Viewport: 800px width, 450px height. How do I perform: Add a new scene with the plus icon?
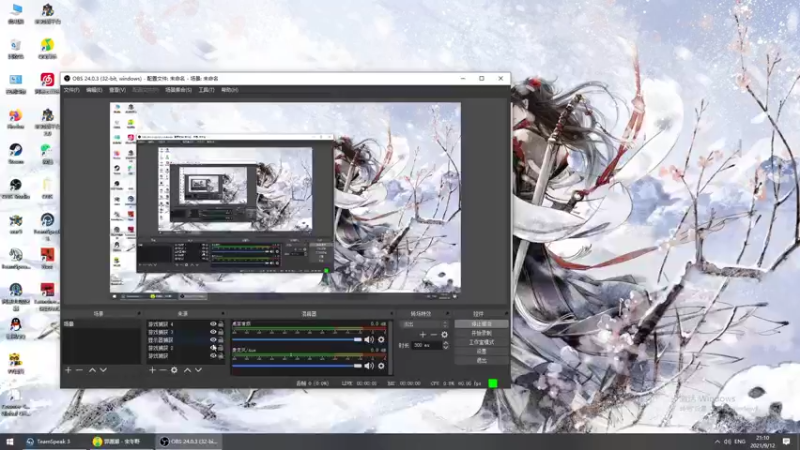click(x=68, y=370)
